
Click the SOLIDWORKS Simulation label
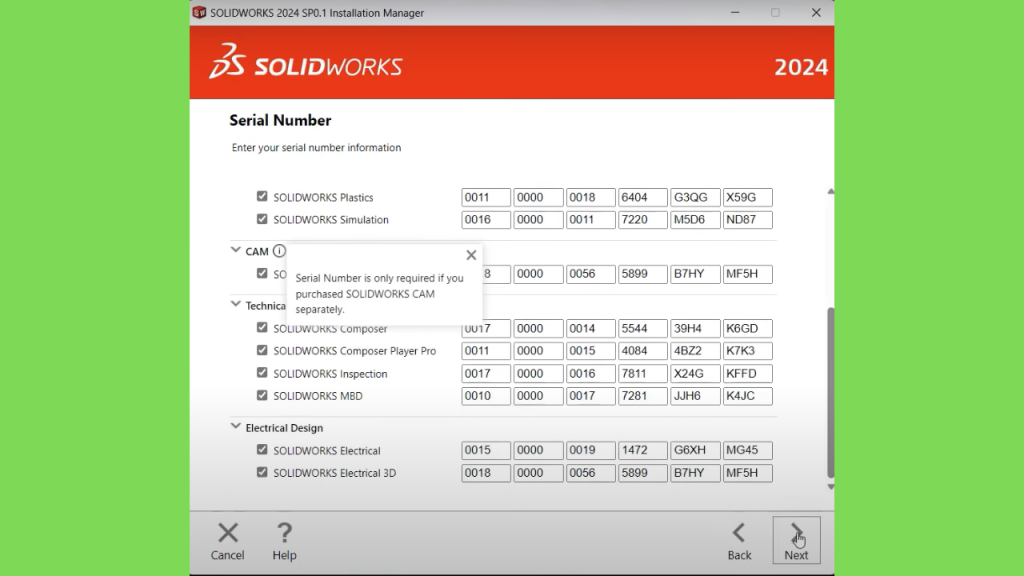point(330,219)
